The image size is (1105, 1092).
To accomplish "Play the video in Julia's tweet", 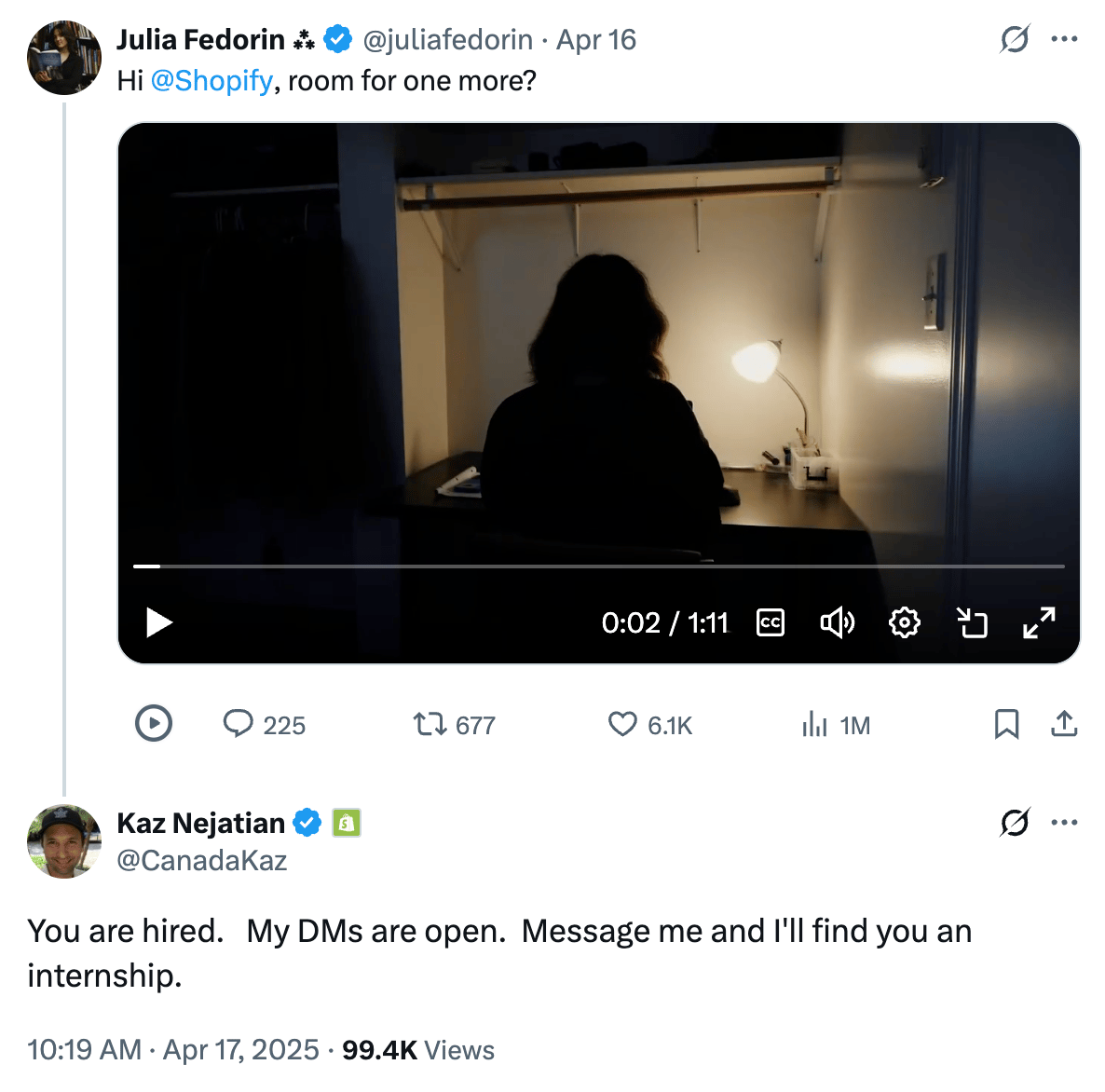I will coord(159,622).
